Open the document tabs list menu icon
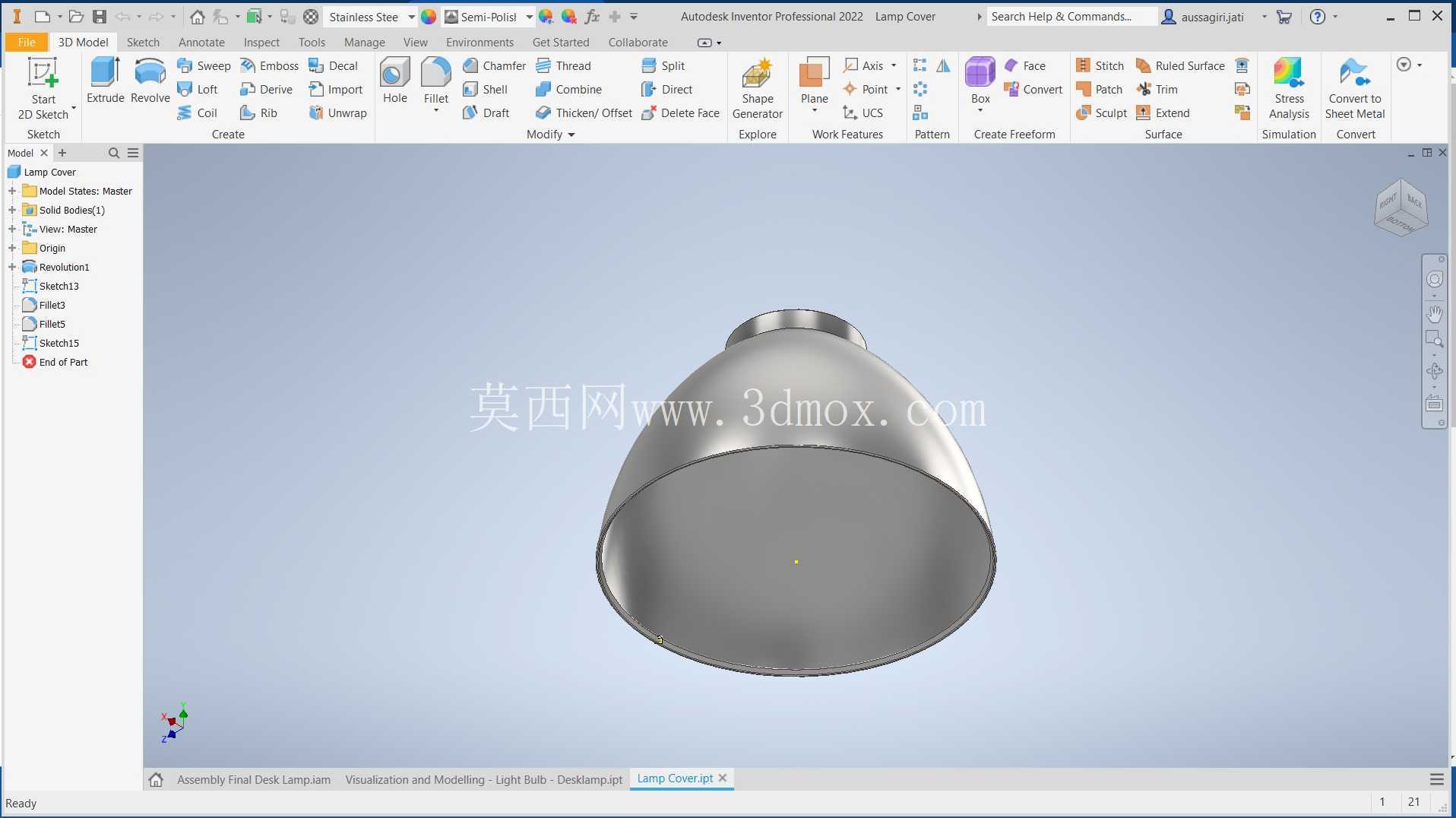The image size is (1456, 818). 1436,780
